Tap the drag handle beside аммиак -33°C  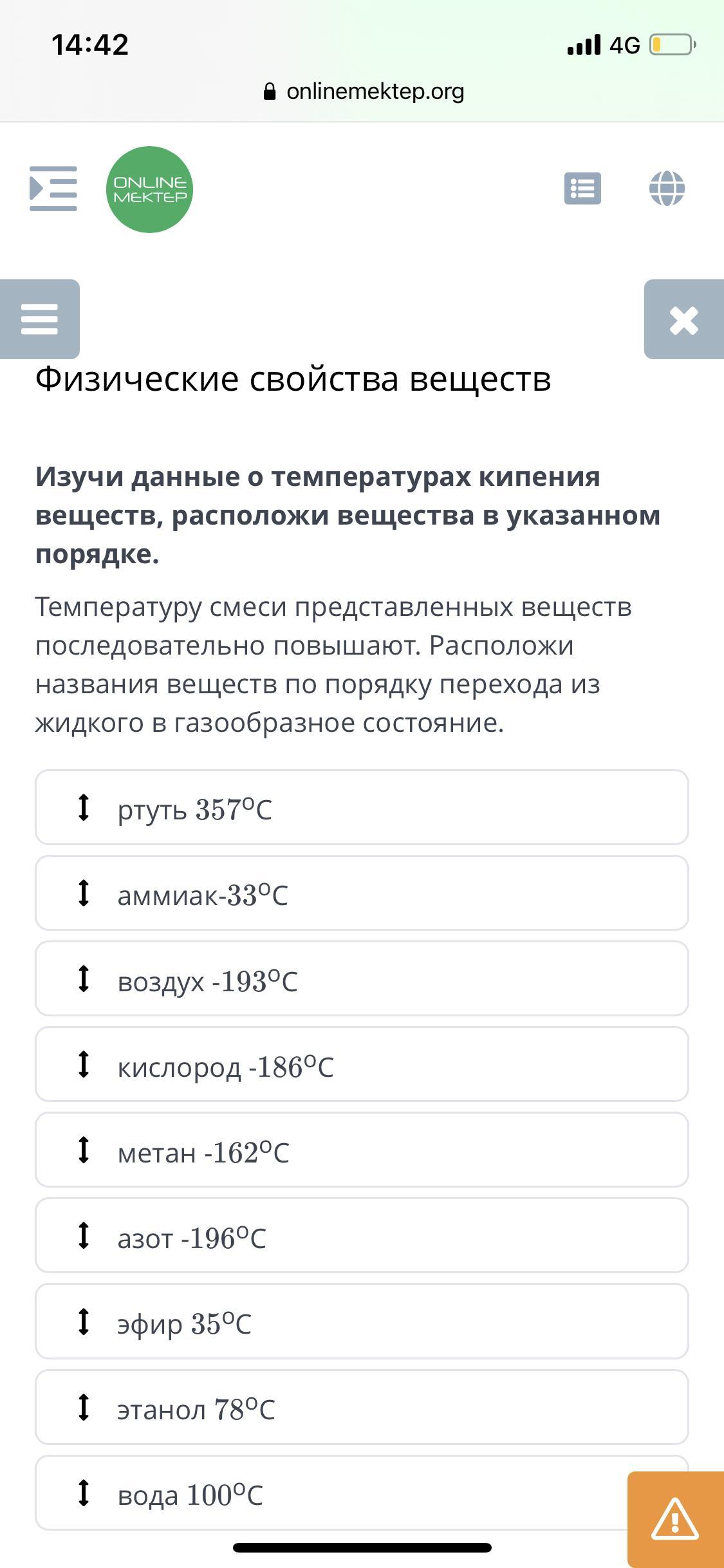click(83, 893)
